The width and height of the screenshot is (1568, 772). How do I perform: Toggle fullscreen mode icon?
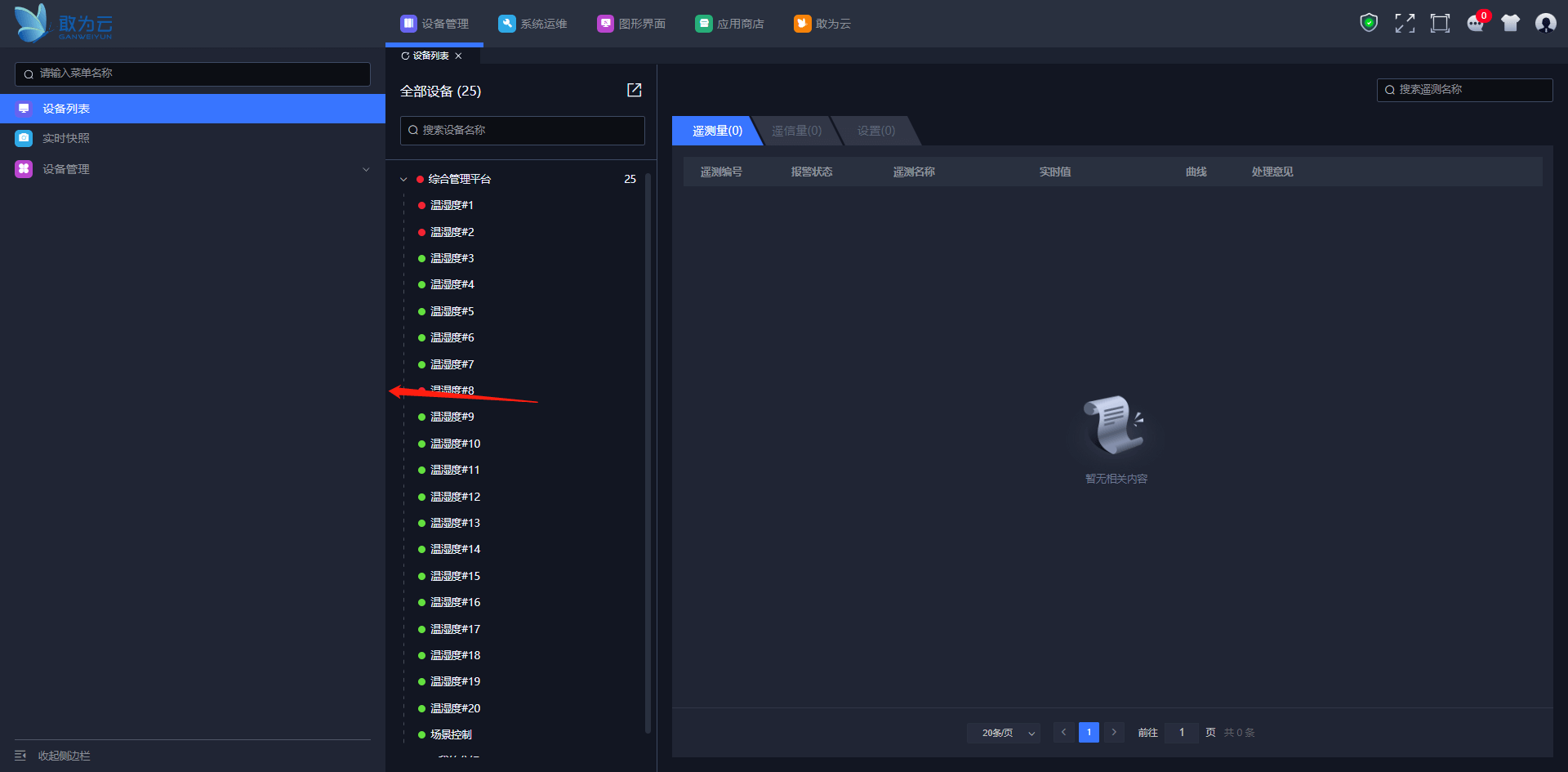(1405, 23)
